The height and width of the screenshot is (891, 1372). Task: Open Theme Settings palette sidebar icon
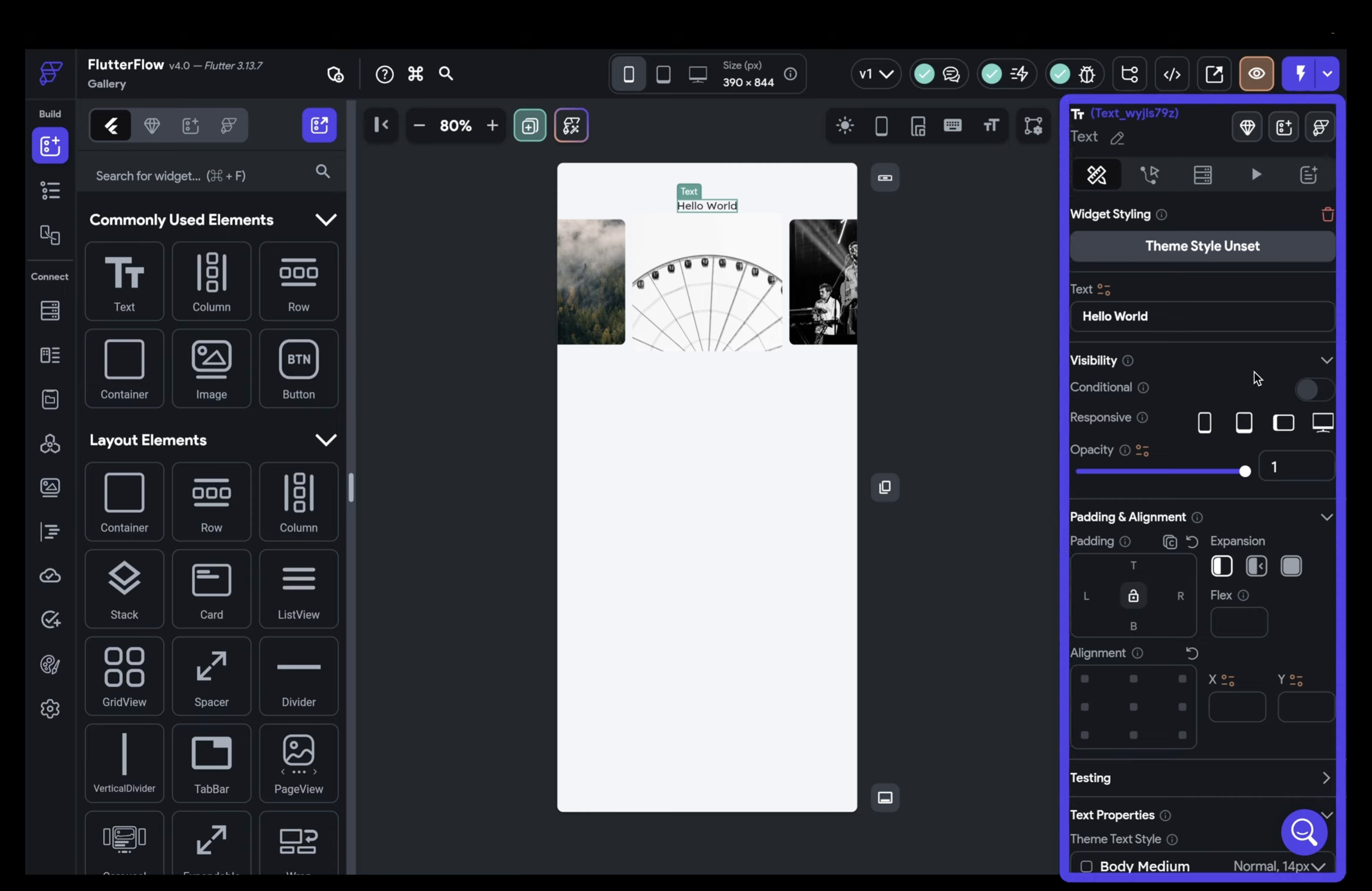pyautogui.click(x=50, y=665)
